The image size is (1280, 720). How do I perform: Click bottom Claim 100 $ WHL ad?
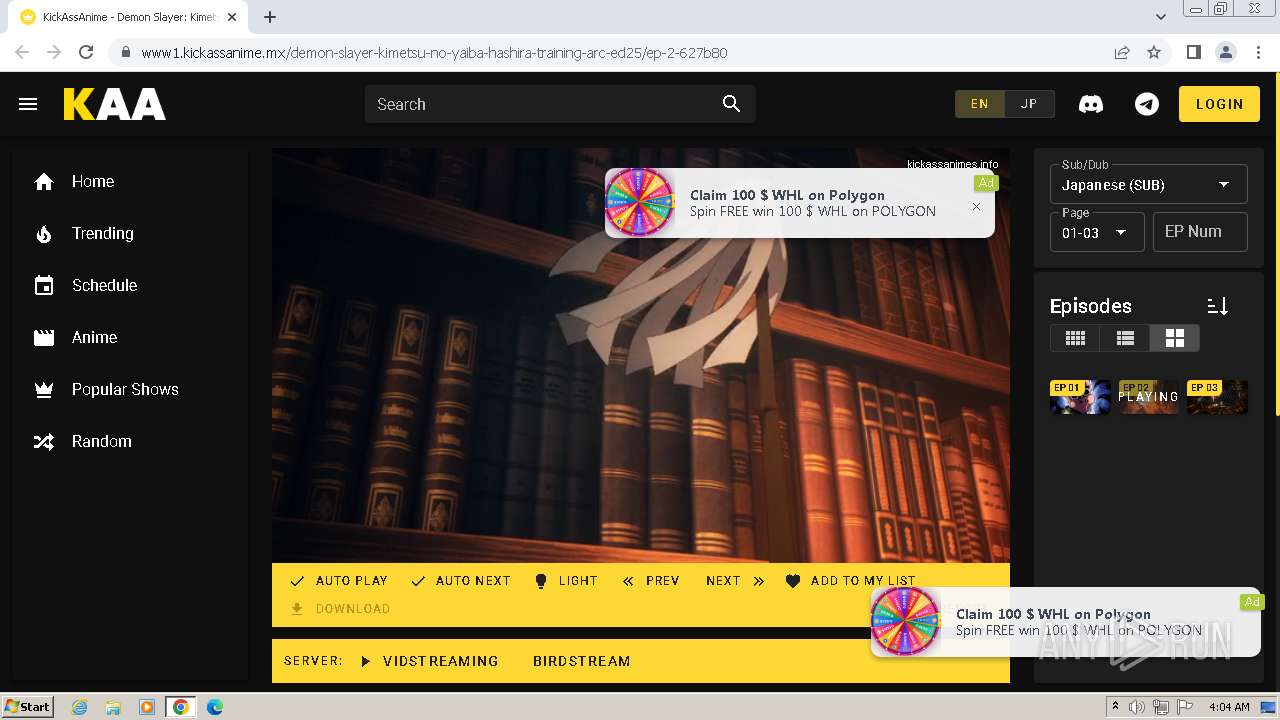(1067, 622)
